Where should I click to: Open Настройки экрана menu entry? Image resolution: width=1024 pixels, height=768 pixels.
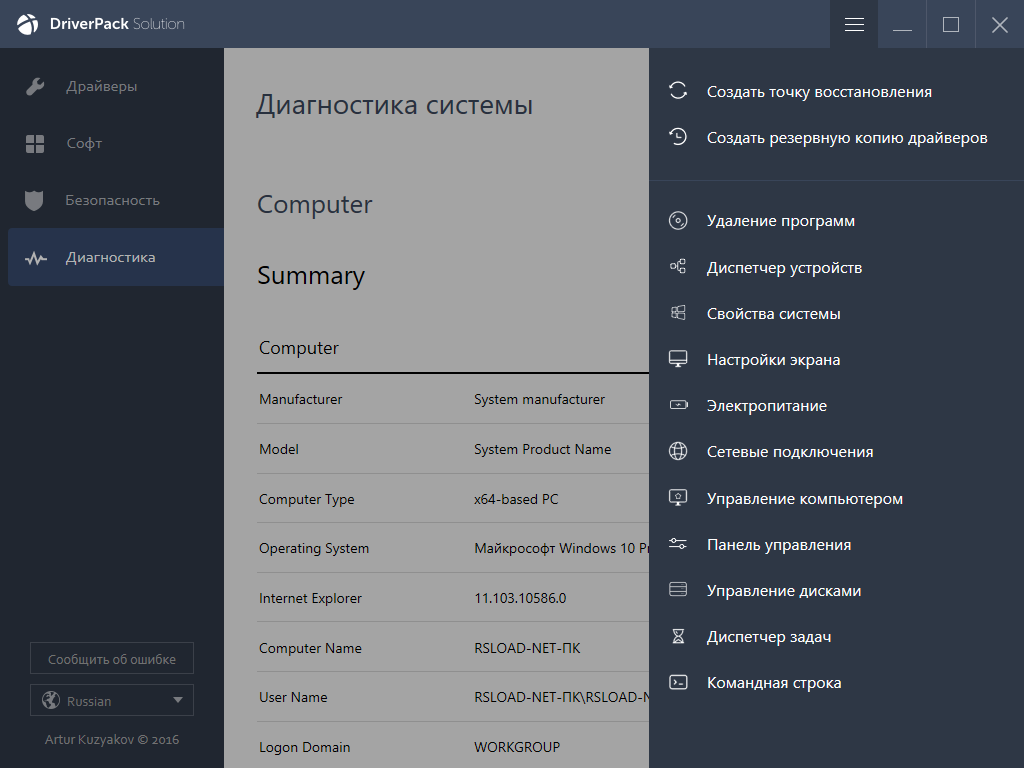click(x=772, y=360)
